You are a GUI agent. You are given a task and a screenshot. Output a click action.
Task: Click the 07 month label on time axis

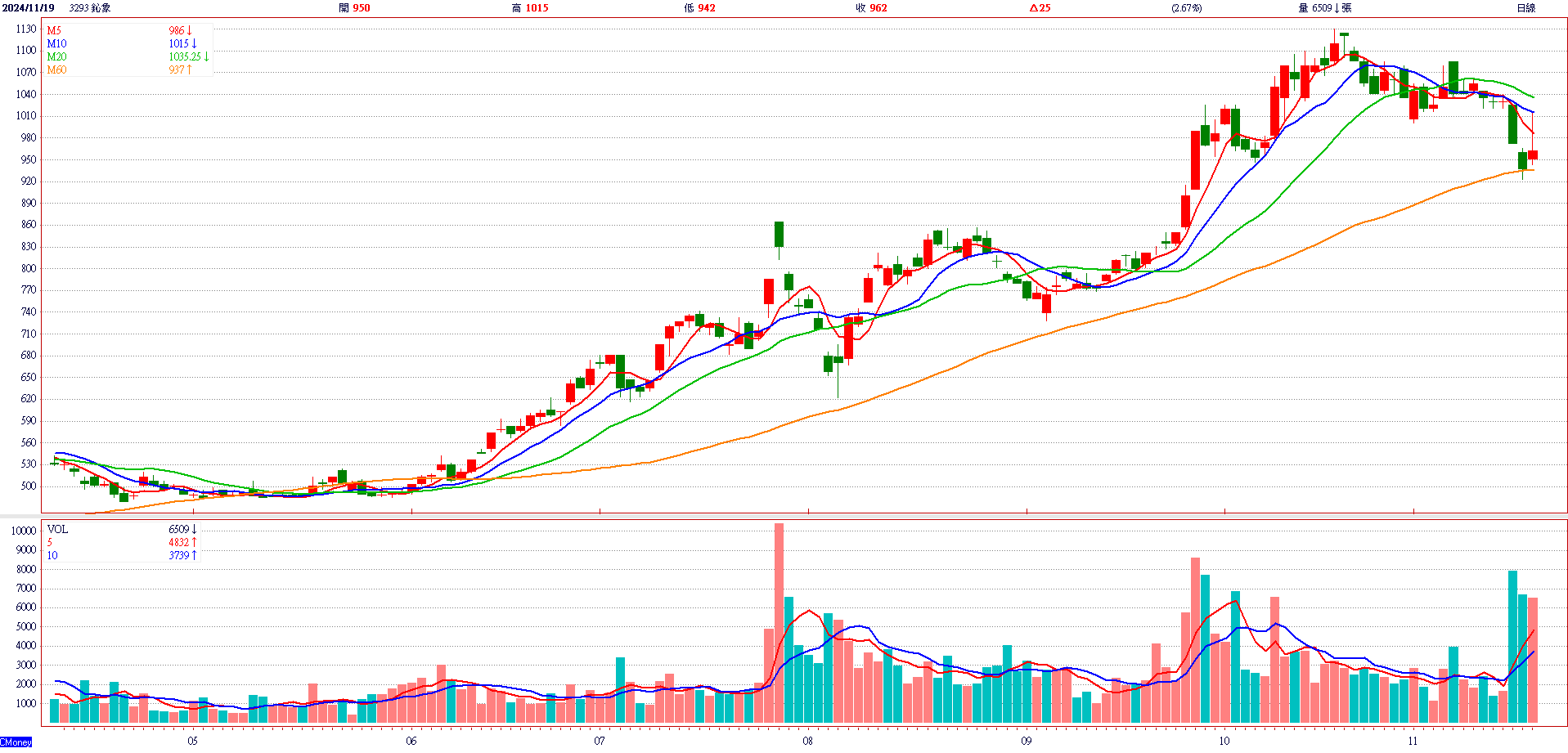600,741
